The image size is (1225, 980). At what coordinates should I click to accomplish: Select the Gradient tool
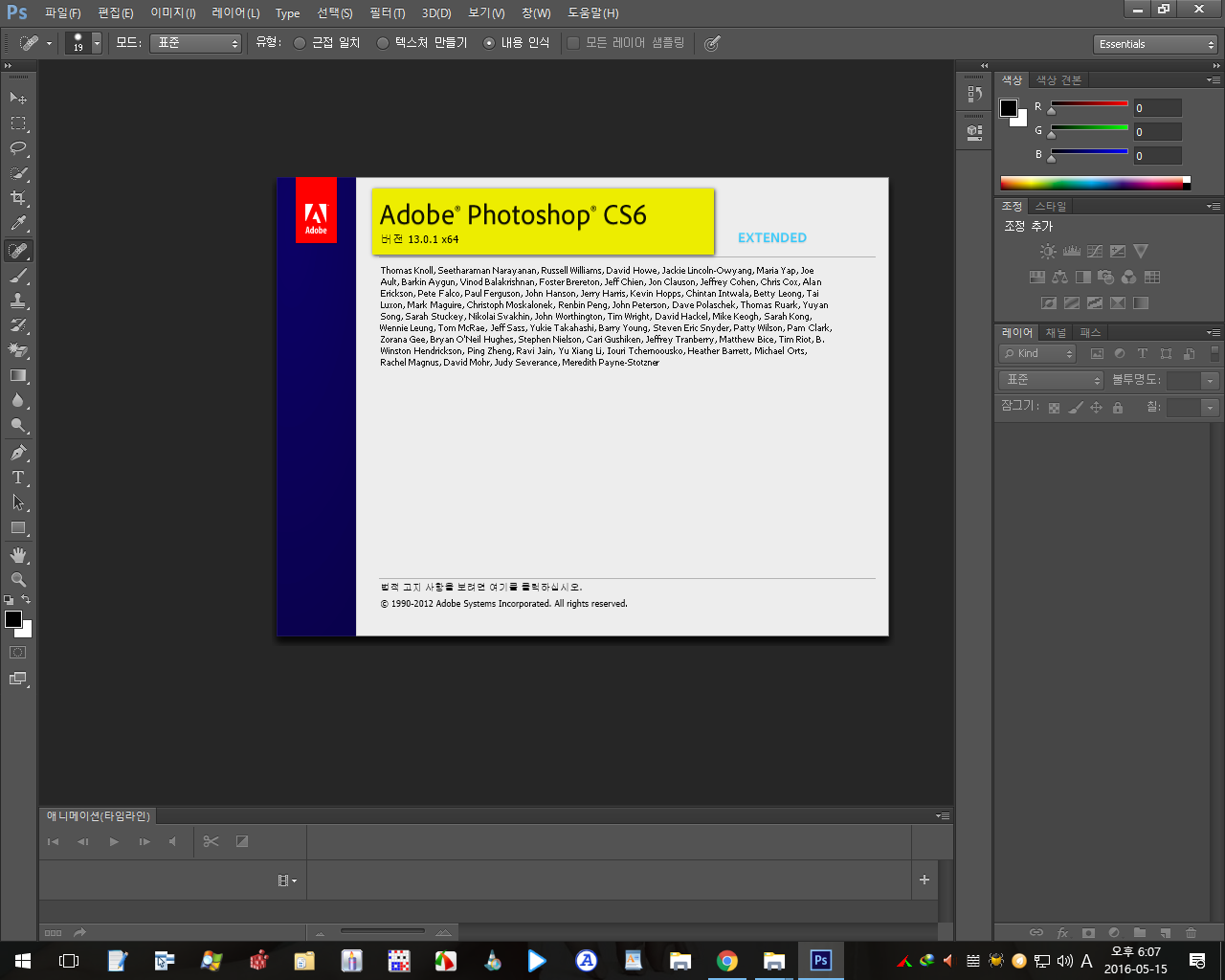coord(18,376)
